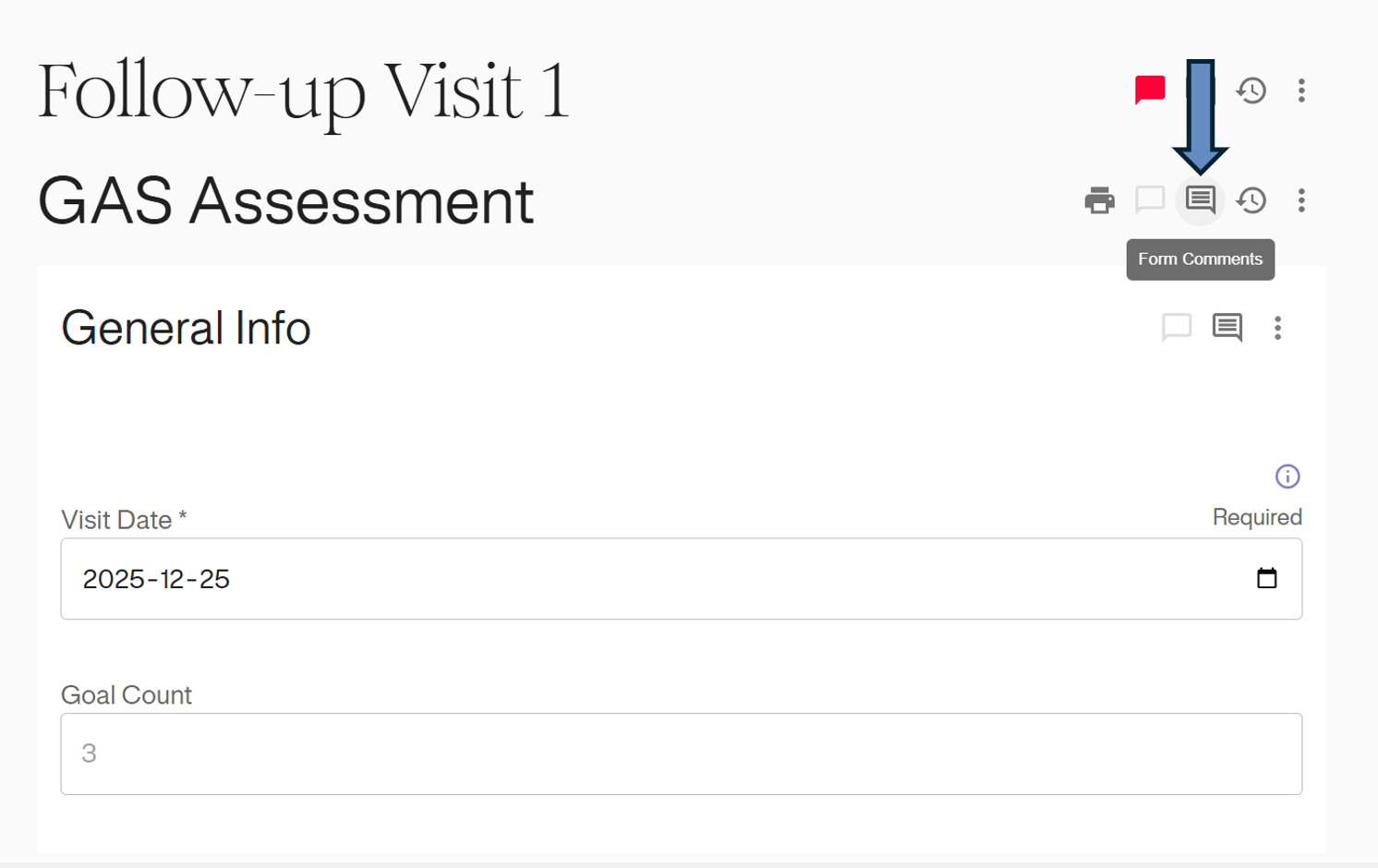Viewport: 1378px width, 868px height.
Task: Click the Follow-up Visit 1 heading
Action: click(303, 92)
